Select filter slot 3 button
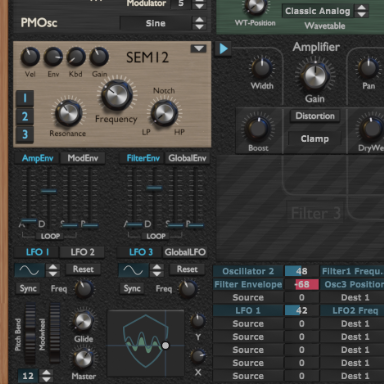The height and width of the screenshot is (384, 384). [x=25, y=134]
